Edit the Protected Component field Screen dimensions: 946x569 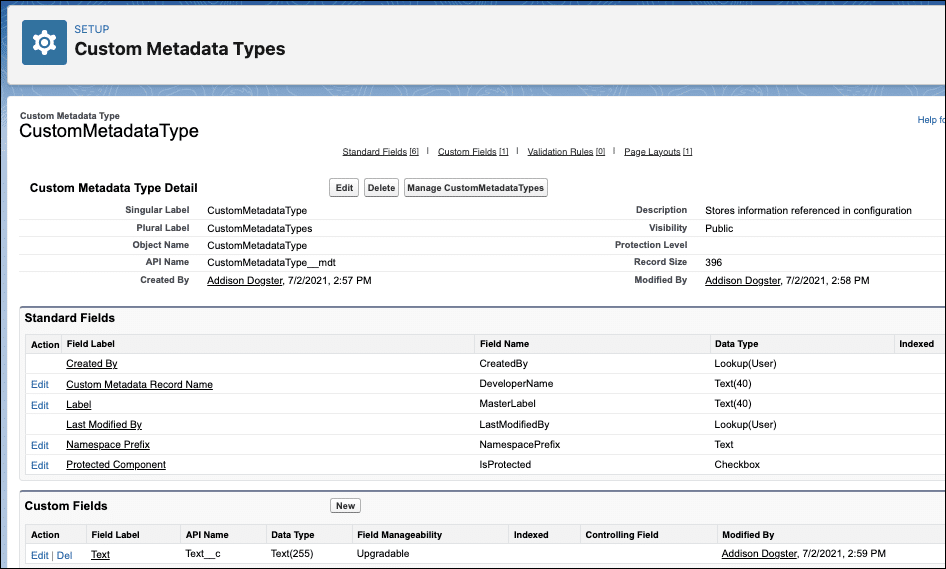40,465
